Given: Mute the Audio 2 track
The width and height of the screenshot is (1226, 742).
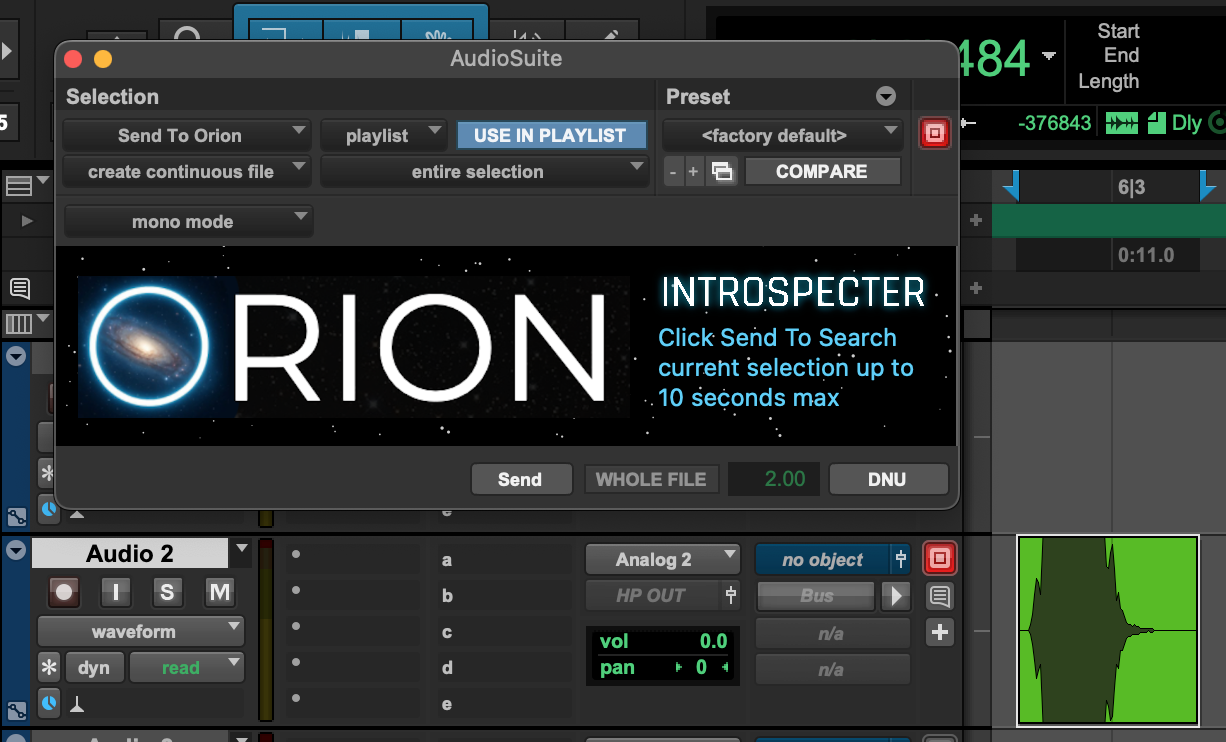Looking at the screenshot, I should tap(219, 592).
